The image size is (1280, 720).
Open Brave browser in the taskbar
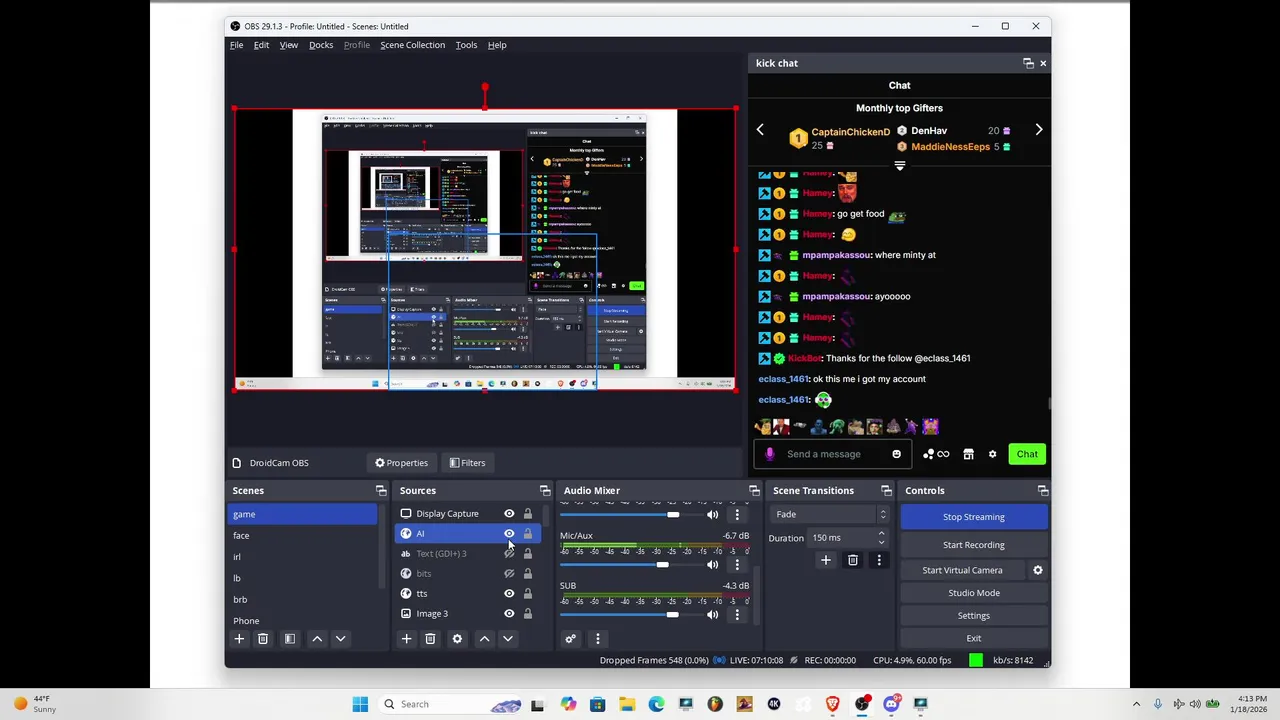832,704
